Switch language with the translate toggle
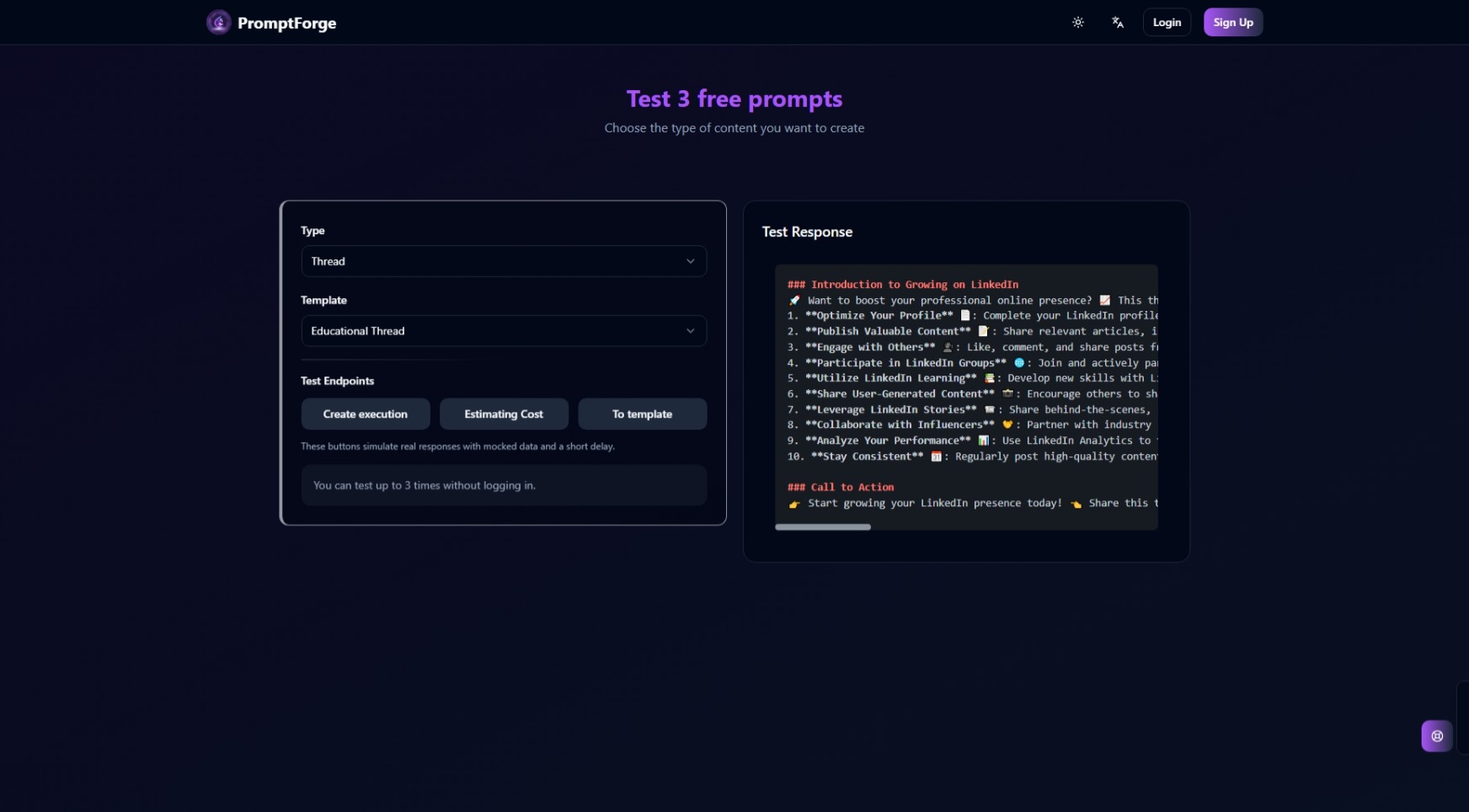The height and width of the screenshot is (812, 1469). [x=1117, y=22]
